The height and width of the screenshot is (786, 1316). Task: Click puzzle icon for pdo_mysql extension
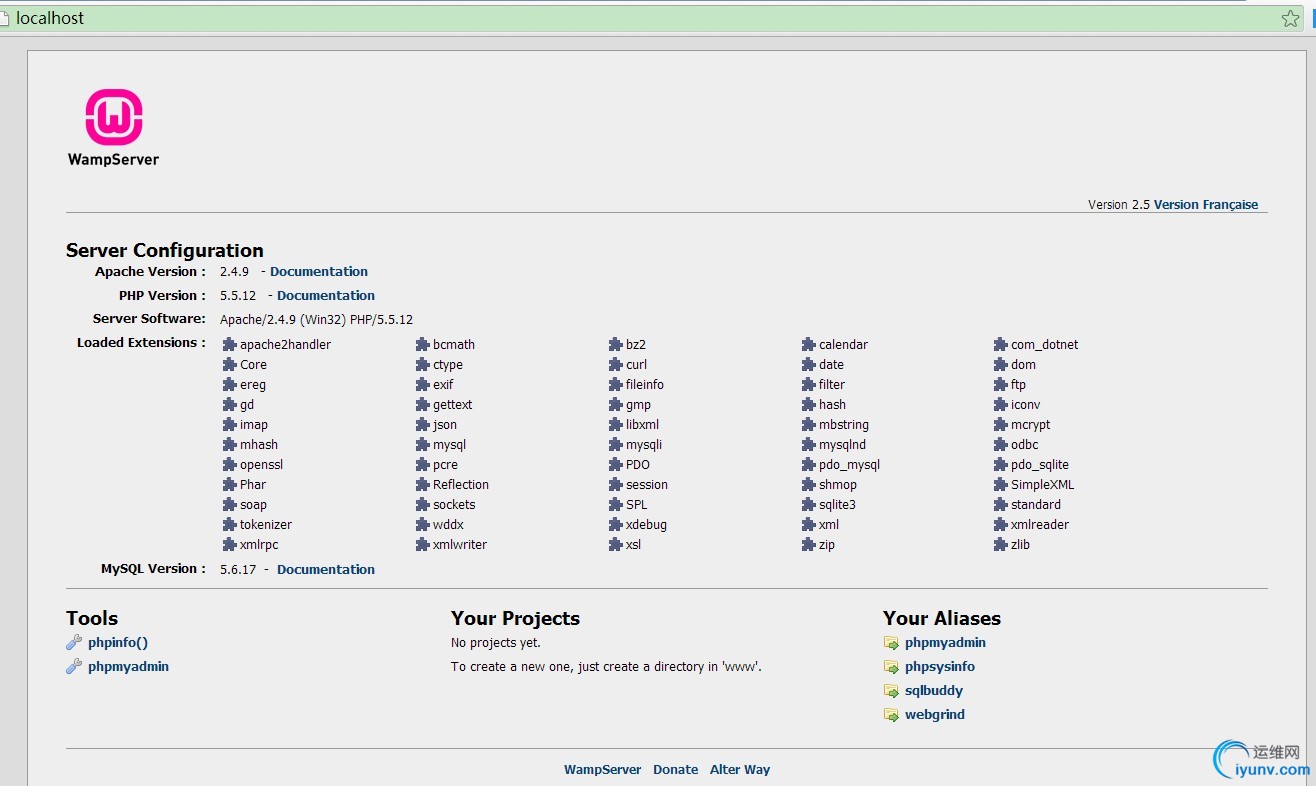point(809,465)
